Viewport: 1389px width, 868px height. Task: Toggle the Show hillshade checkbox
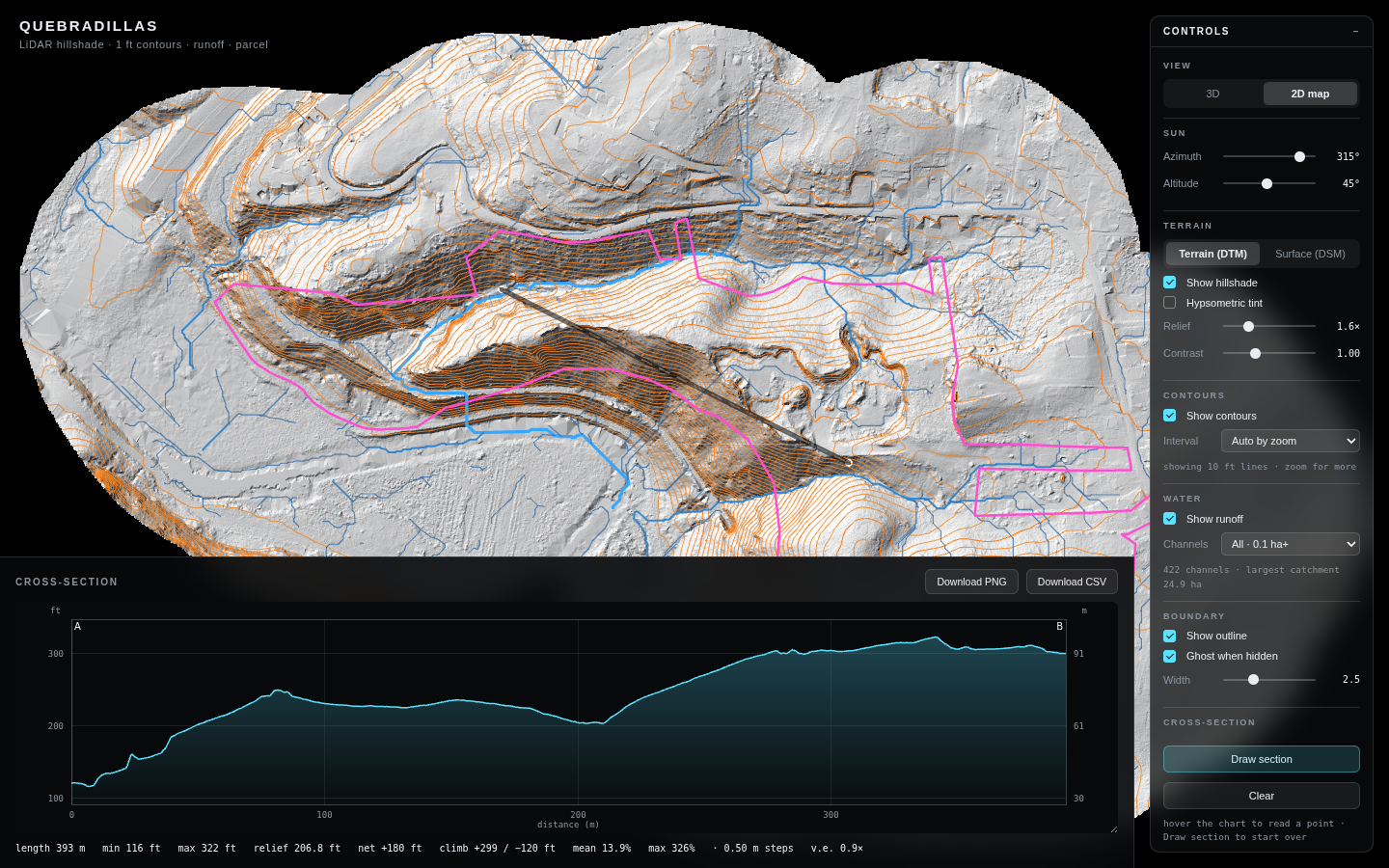point(1170,283)
